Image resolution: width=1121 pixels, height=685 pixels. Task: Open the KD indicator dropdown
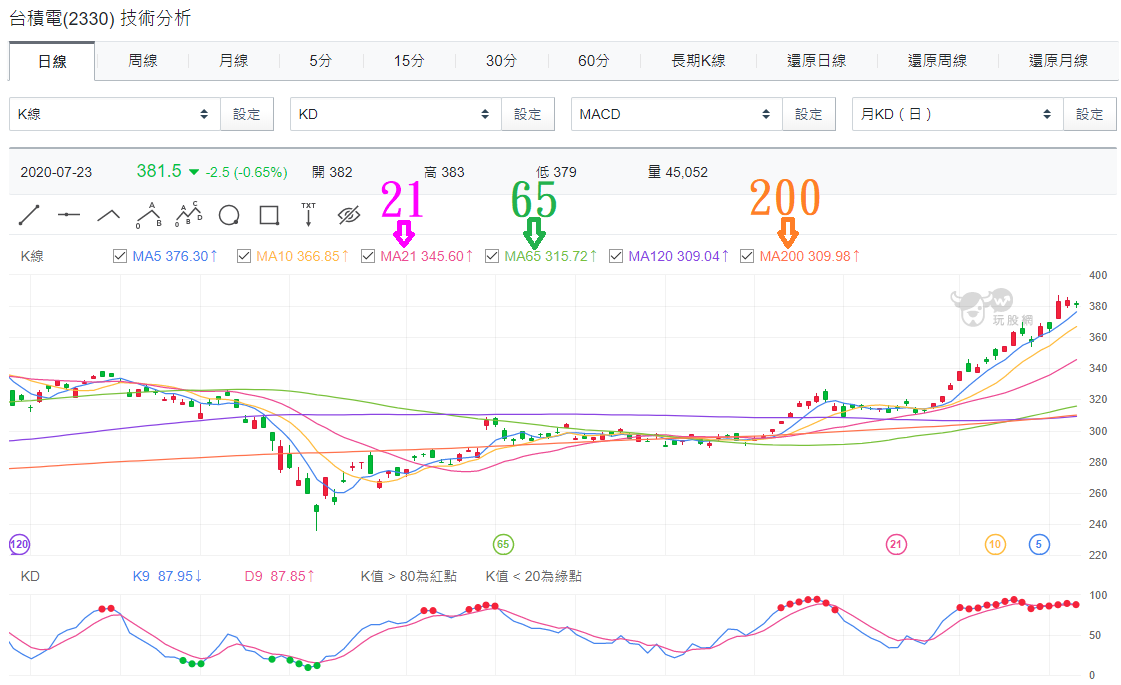(395, 114)
